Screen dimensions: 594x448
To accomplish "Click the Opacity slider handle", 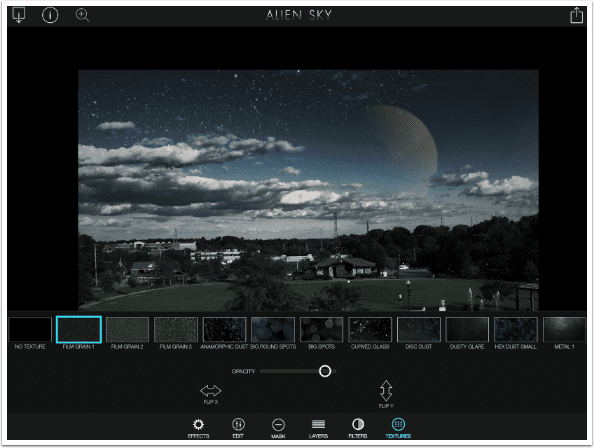I will tap(325, 371).
